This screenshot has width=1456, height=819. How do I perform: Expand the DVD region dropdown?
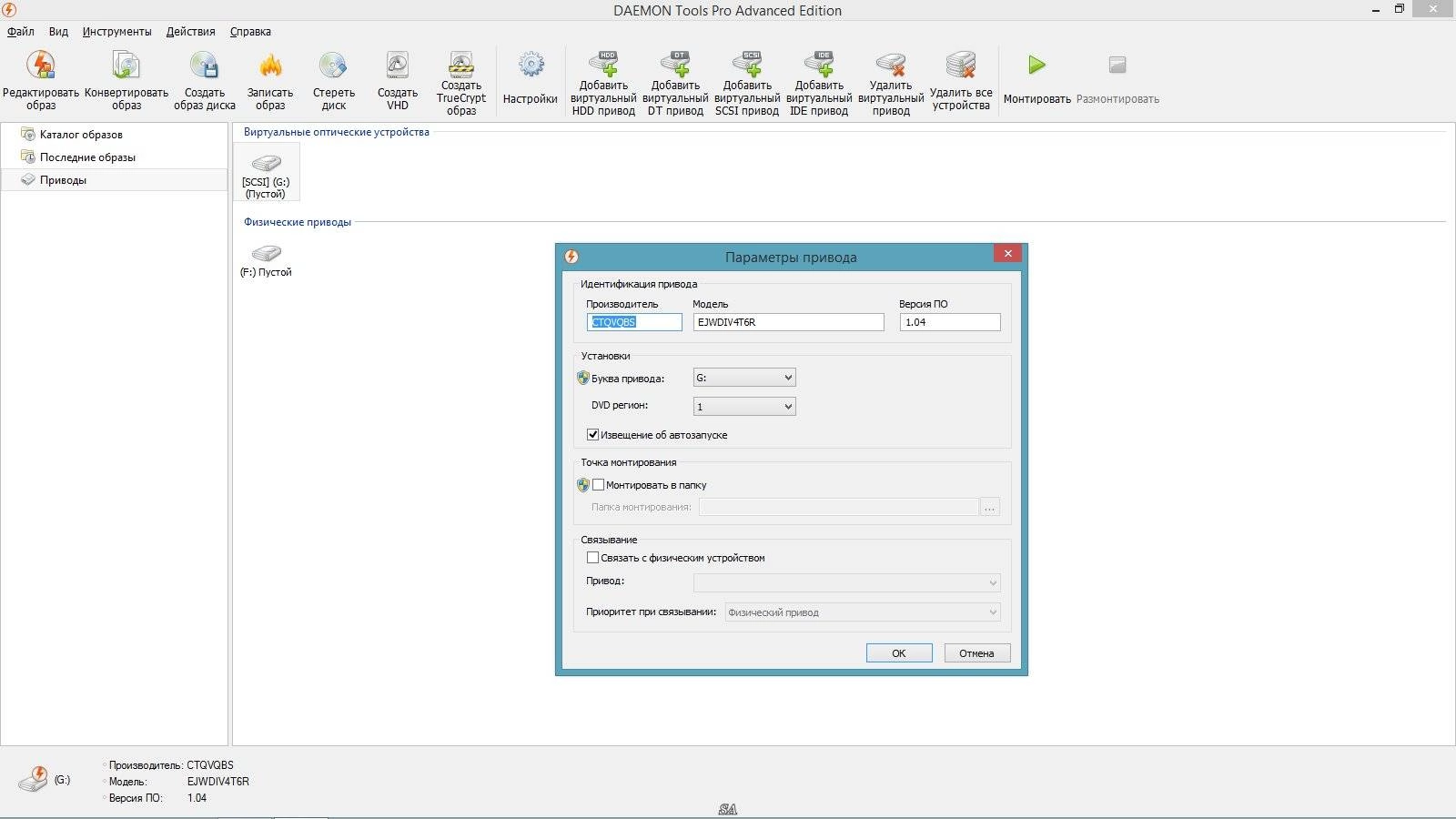pos(744,406)
